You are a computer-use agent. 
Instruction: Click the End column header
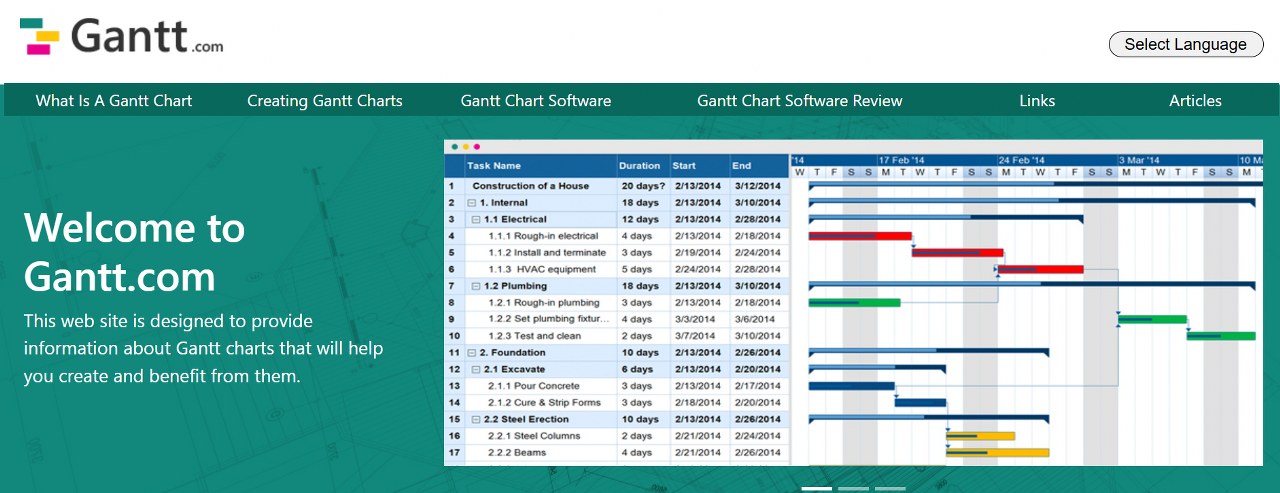pos(759,166)
